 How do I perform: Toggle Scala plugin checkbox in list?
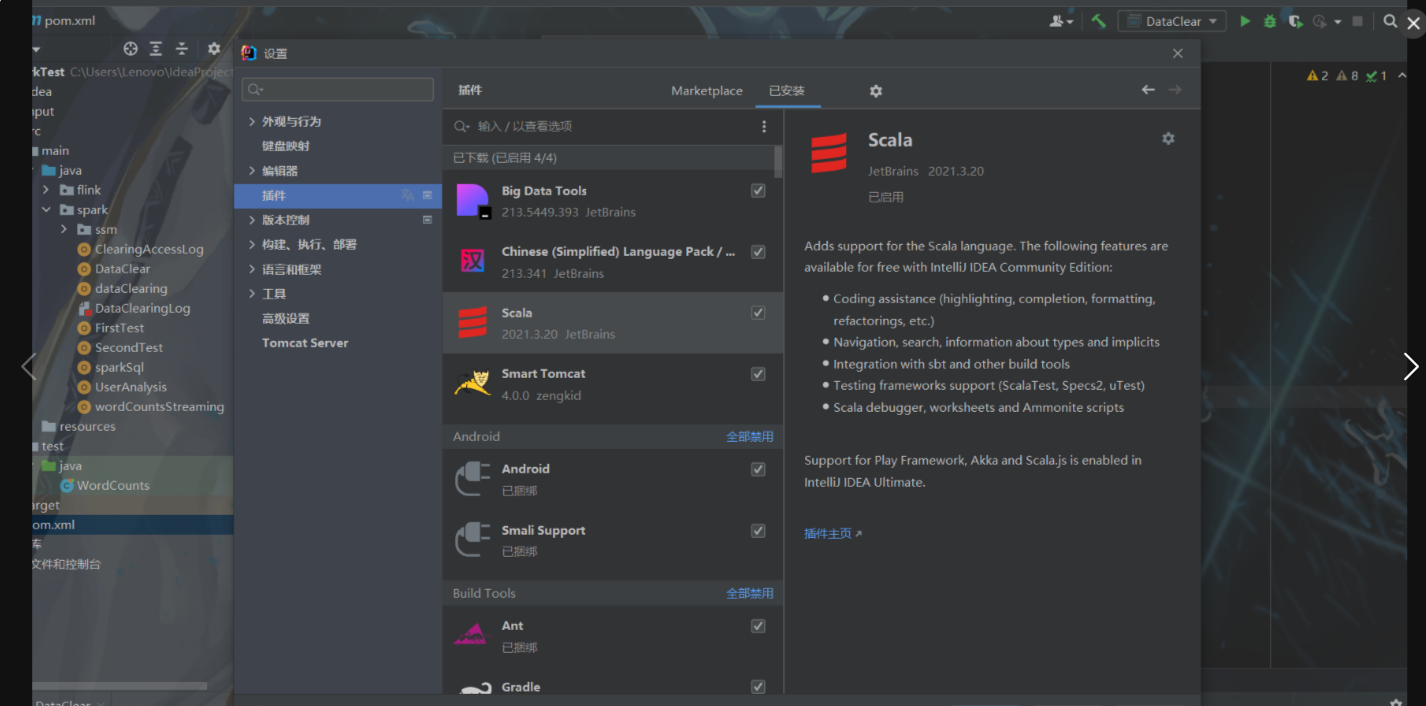tap(758, 313)
